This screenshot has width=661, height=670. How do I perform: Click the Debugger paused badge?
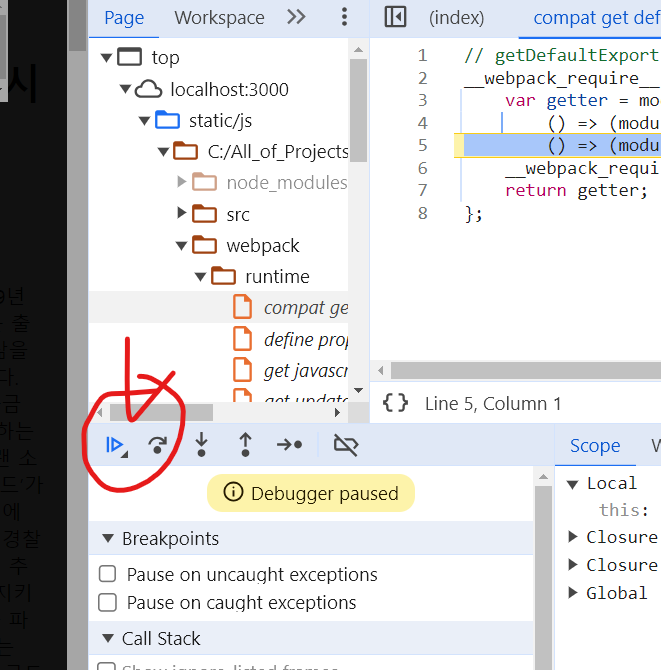(311, 493)
